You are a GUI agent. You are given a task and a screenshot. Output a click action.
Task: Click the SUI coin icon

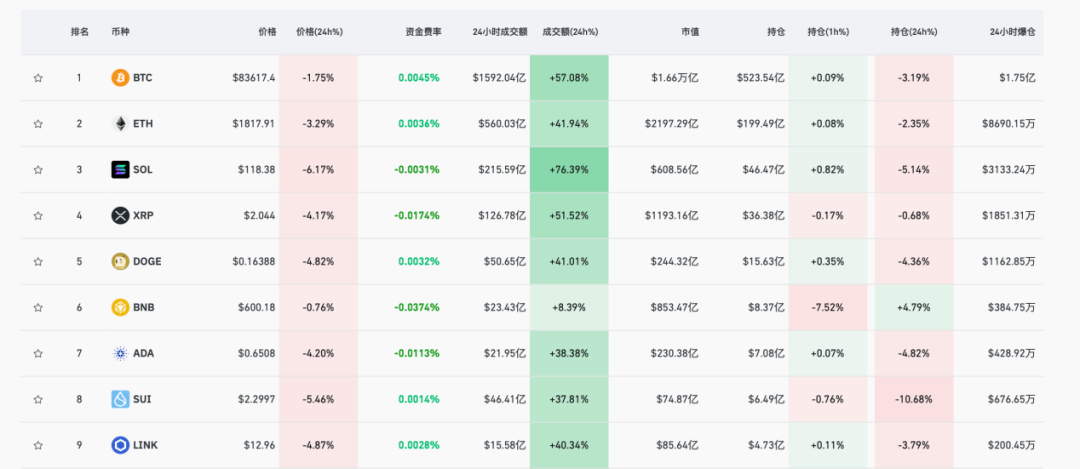click(120, 399)
